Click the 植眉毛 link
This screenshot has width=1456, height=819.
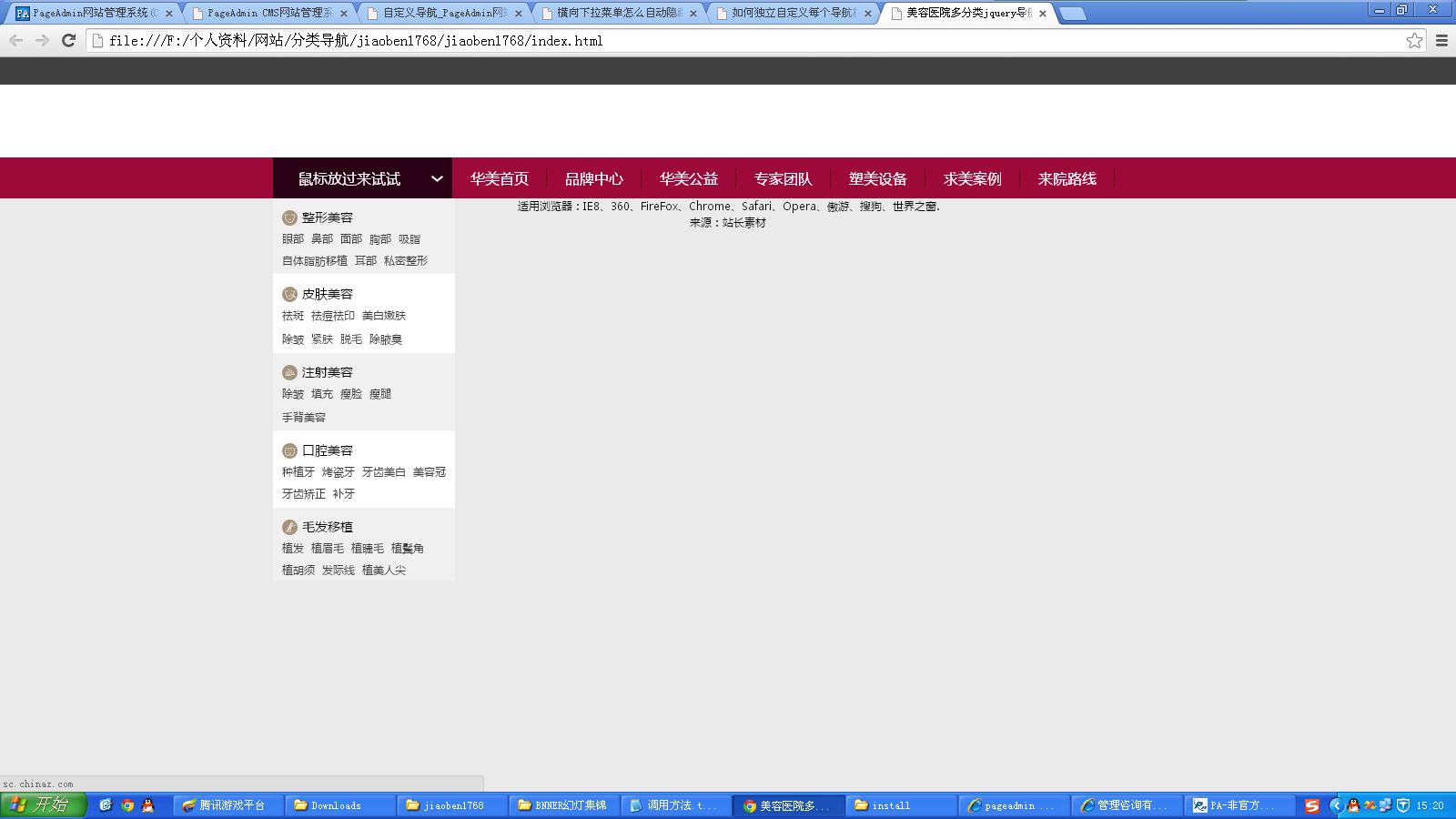pyautogui.click(x=327, y=549)
